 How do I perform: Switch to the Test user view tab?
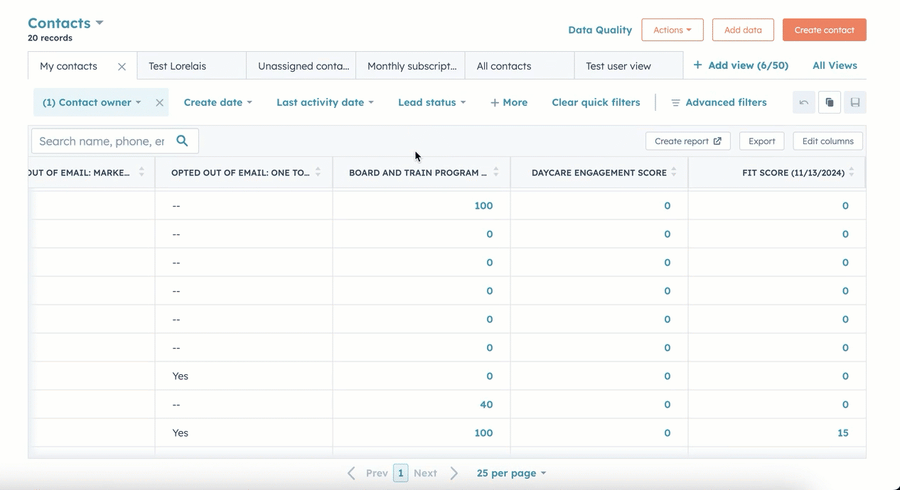[629, 66]
